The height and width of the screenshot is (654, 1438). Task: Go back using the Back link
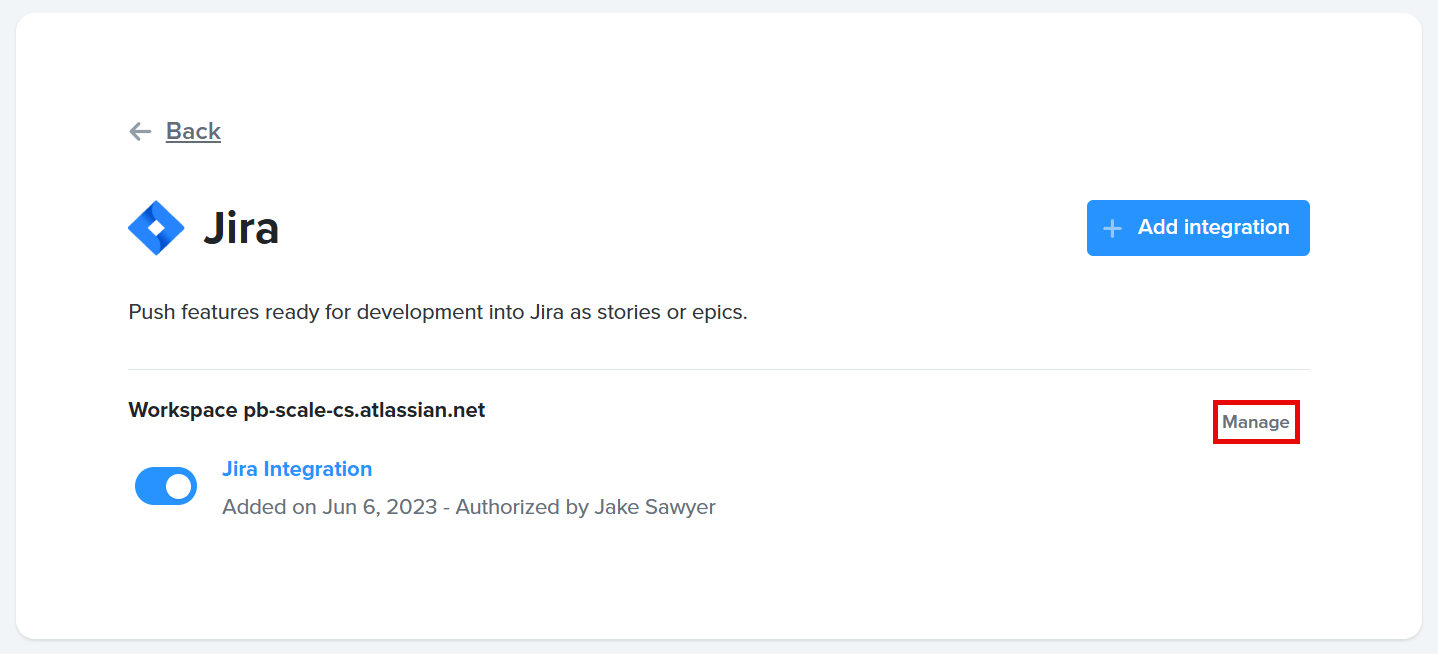coord(193,131)
